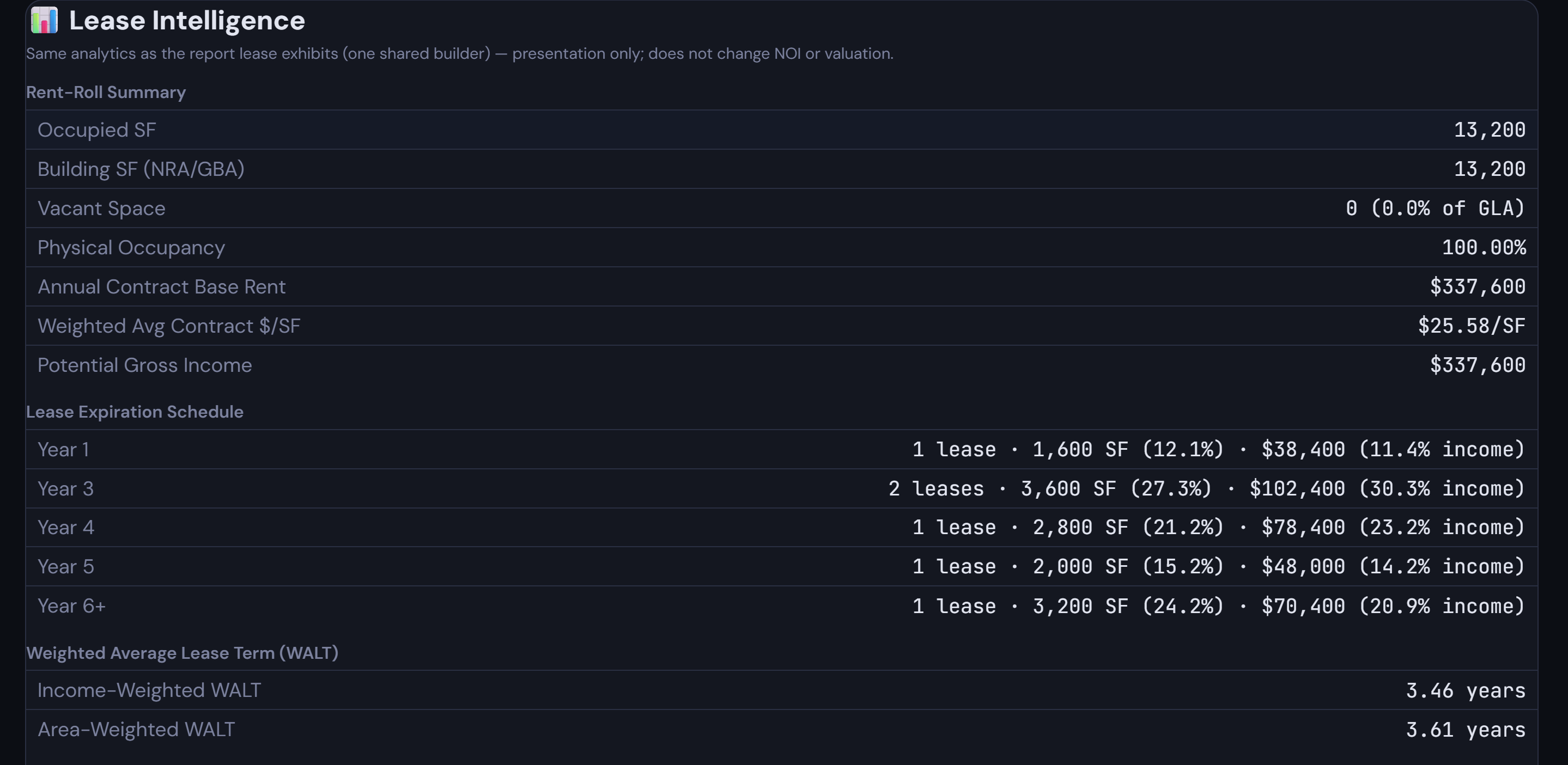Screen dimensions: 1568x765
Task: Select the Year 4 row label
Action: click(66, 528)
